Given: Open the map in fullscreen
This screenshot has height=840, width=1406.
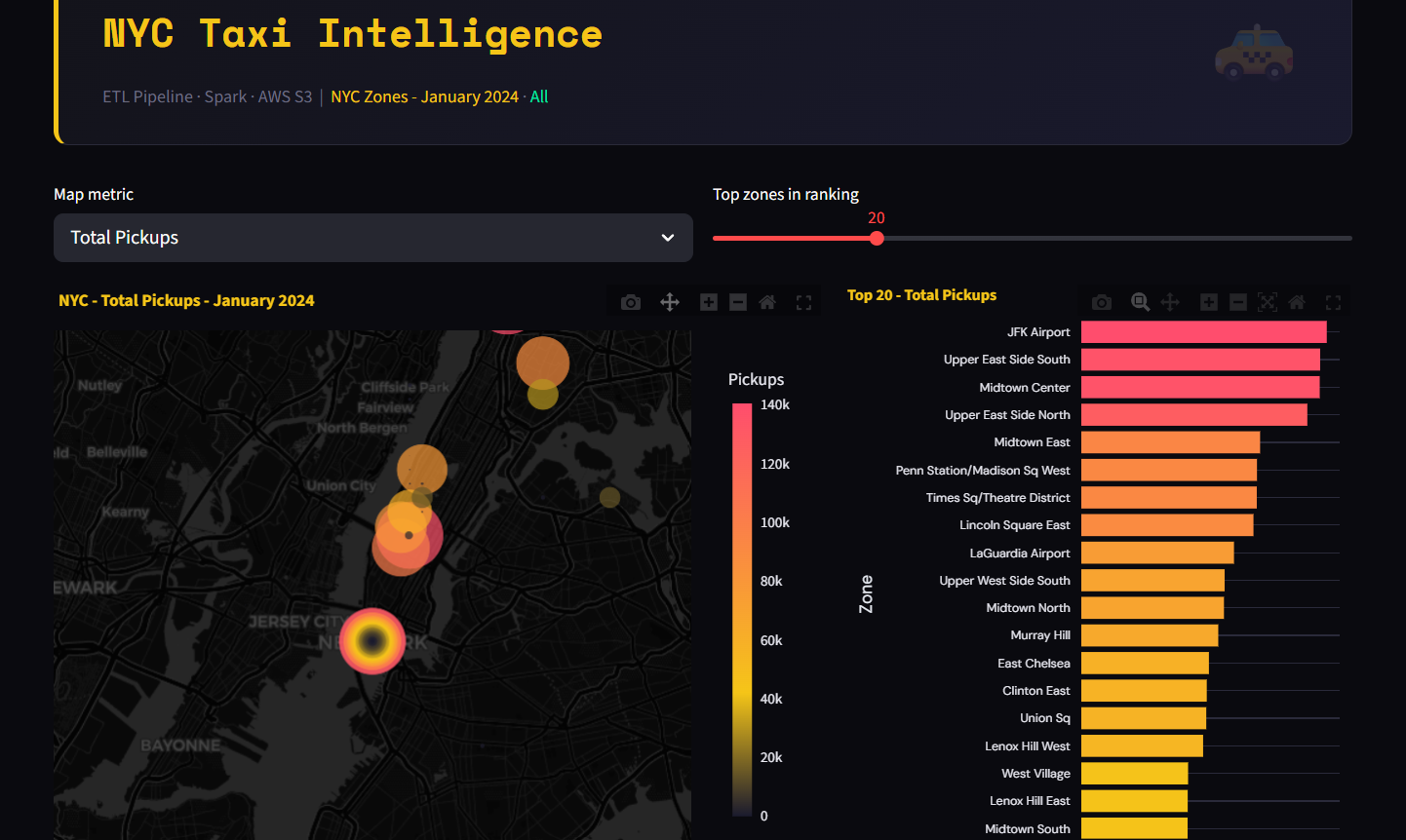Looking at the screenshot, I should 803,302.
